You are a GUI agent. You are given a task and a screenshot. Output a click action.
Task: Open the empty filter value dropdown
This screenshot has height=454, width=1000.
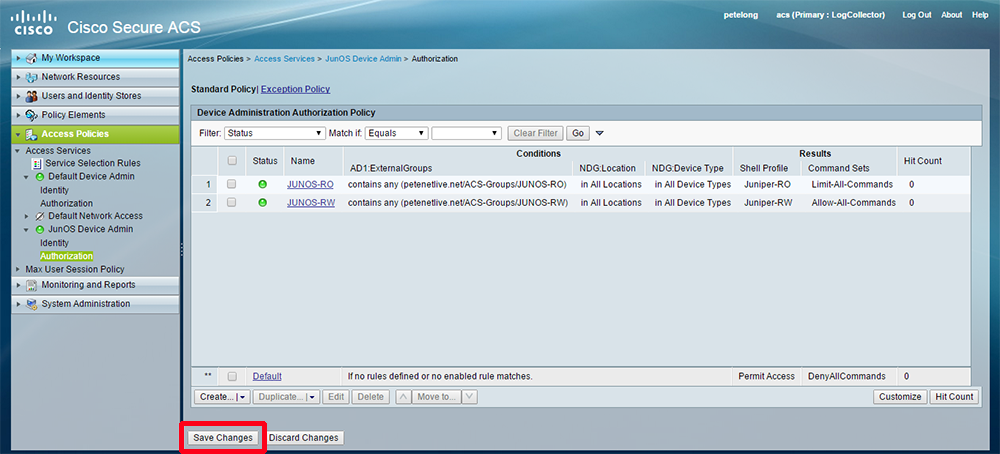tap(466, 133)
